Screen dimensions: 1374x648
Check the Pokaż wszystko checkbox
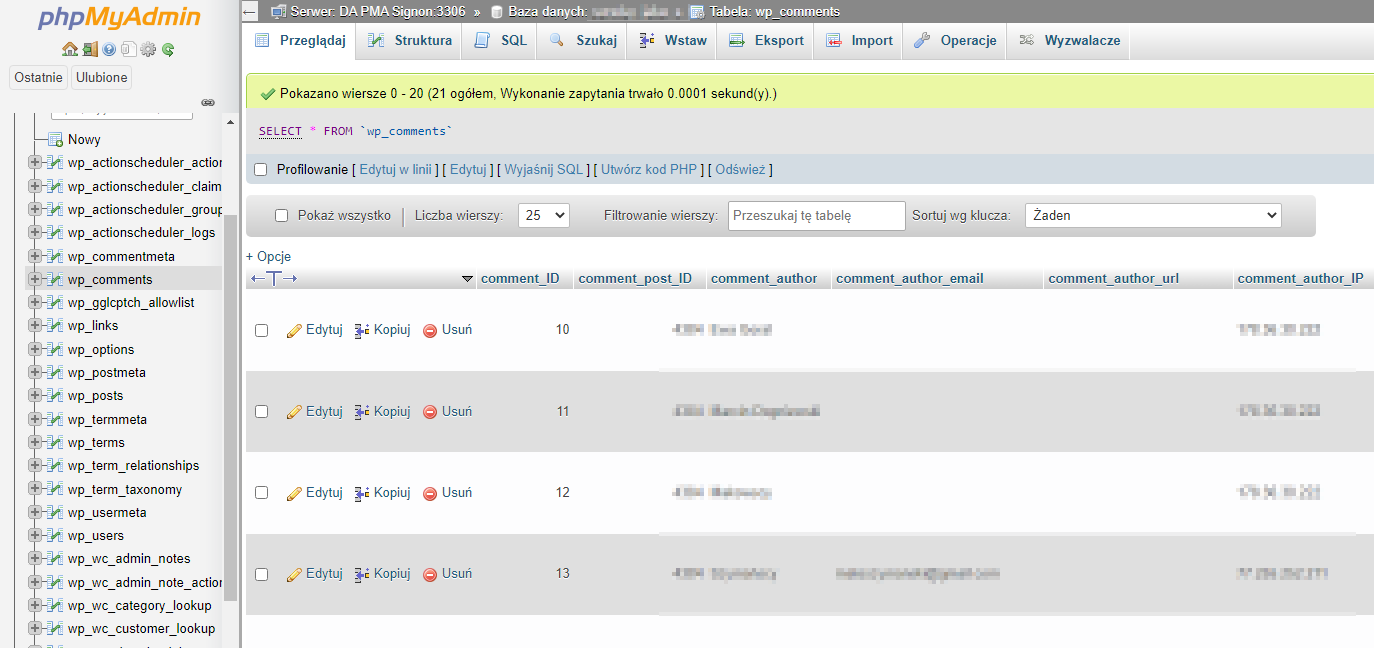[x=281, y=215]
